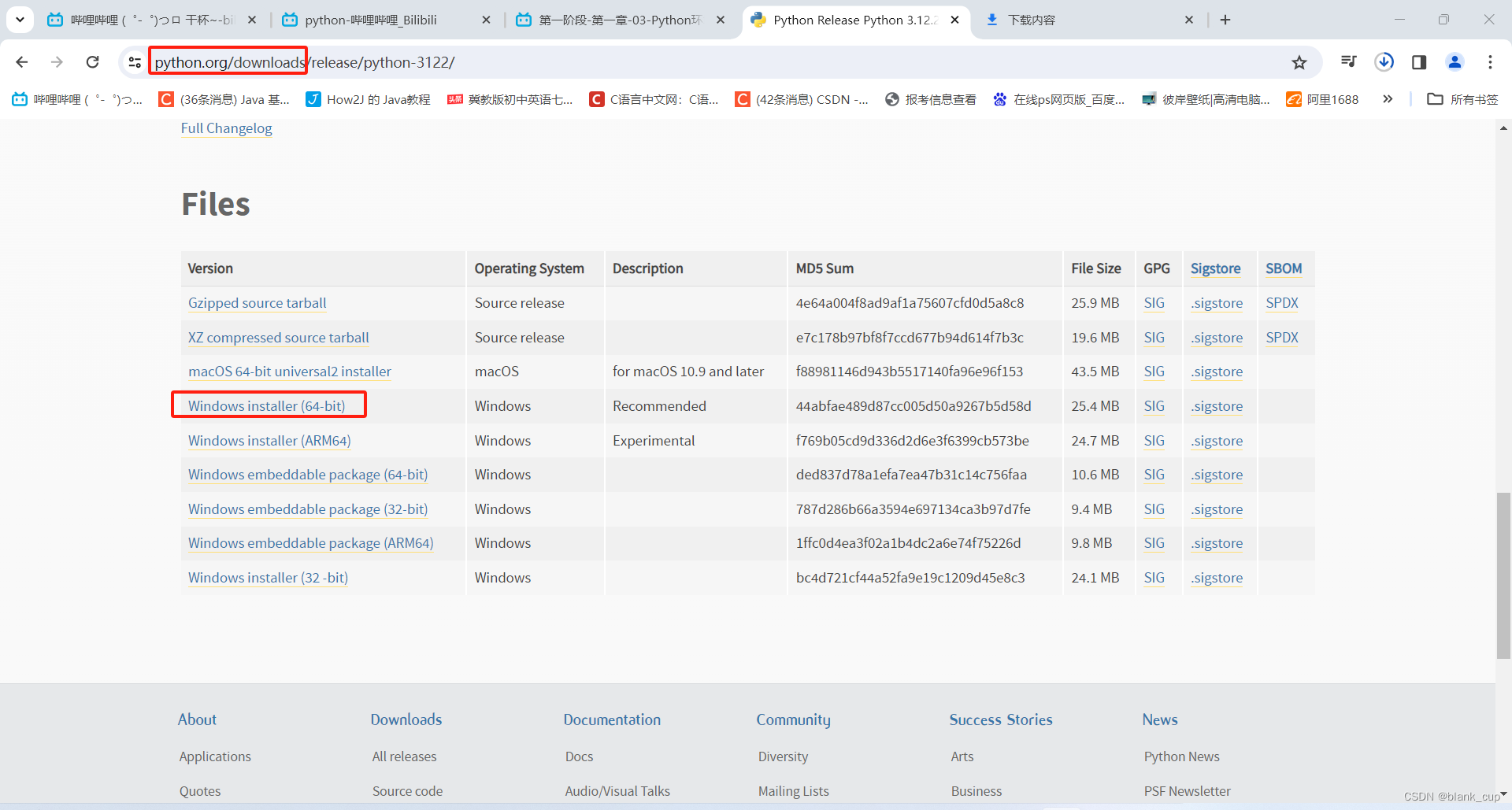Open the Downloads footer heading
Viewport: 1512px width, 810px height.
[x=406, y=719]
